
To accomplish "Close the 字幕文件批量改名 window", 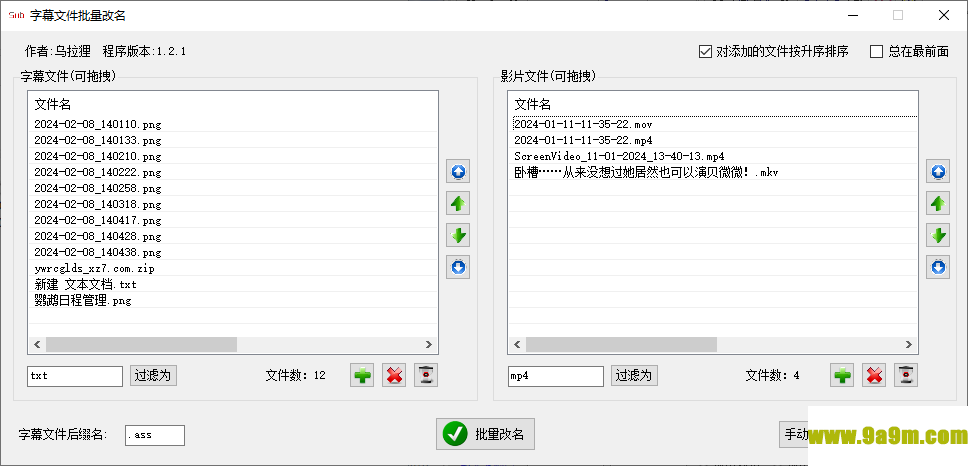I will [x=944, y=15].
